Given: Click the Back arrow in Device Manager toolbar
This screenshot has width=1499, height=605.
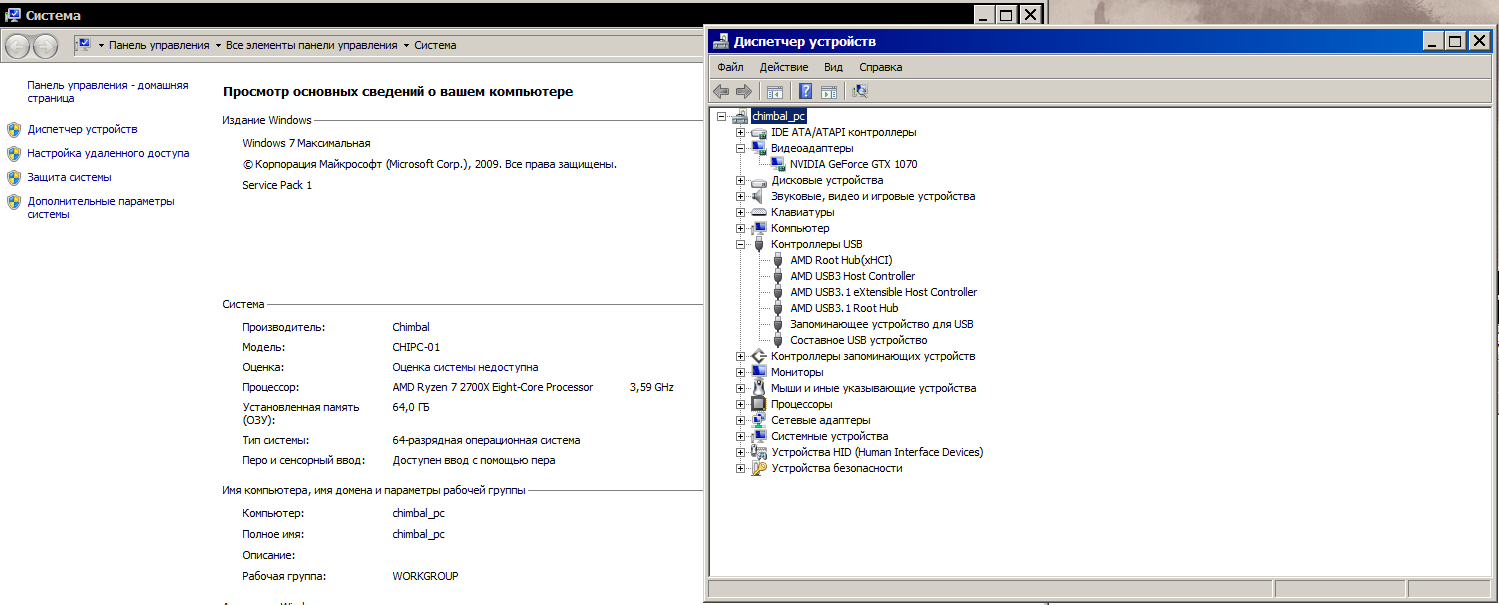Looking at the screenshot, I should pos(721,92).
